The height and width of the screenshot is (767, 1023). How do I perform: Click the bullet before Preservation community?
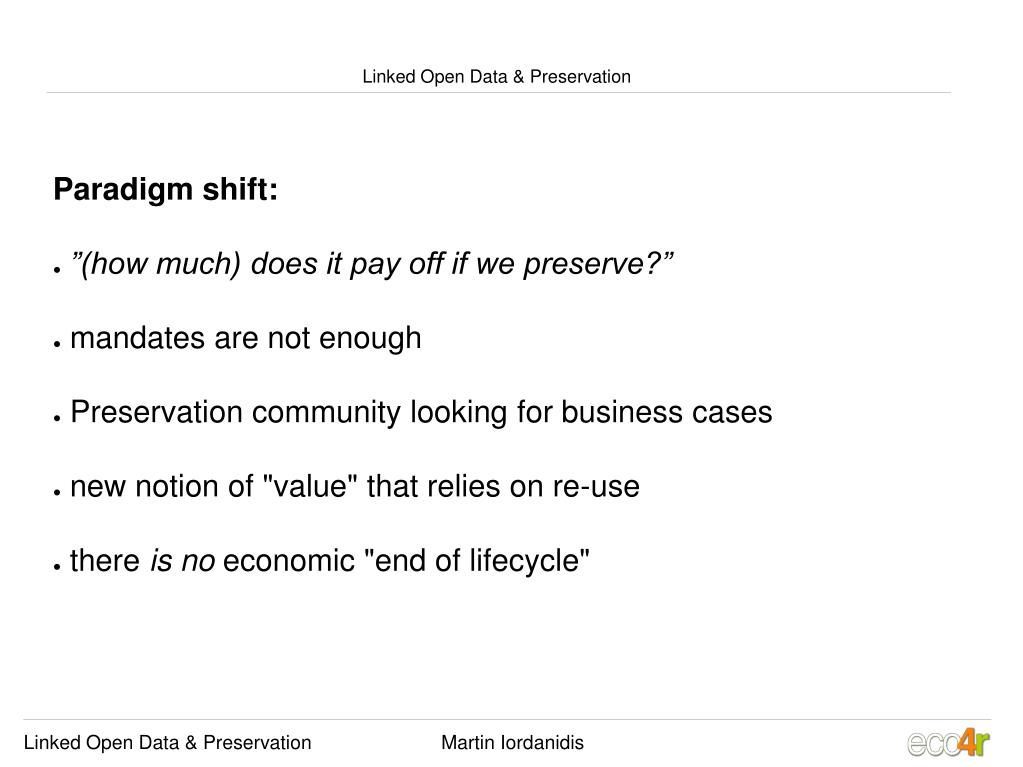coord(57,418)
